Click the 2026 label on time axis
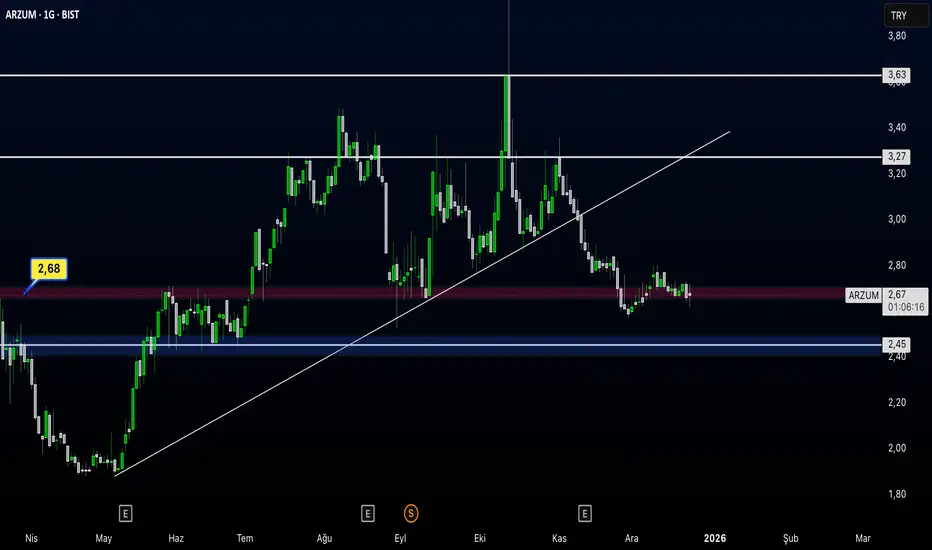 pyautogui.click(x=714, y=538)
